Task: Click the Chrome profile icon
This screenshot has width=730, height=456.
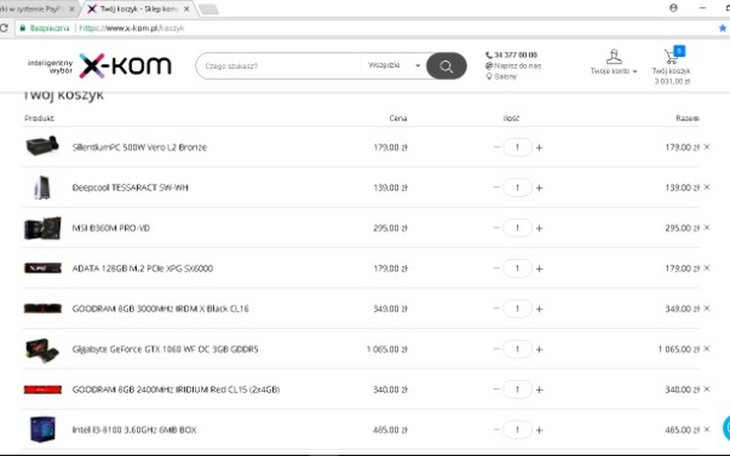Action: tap(674, 7)
